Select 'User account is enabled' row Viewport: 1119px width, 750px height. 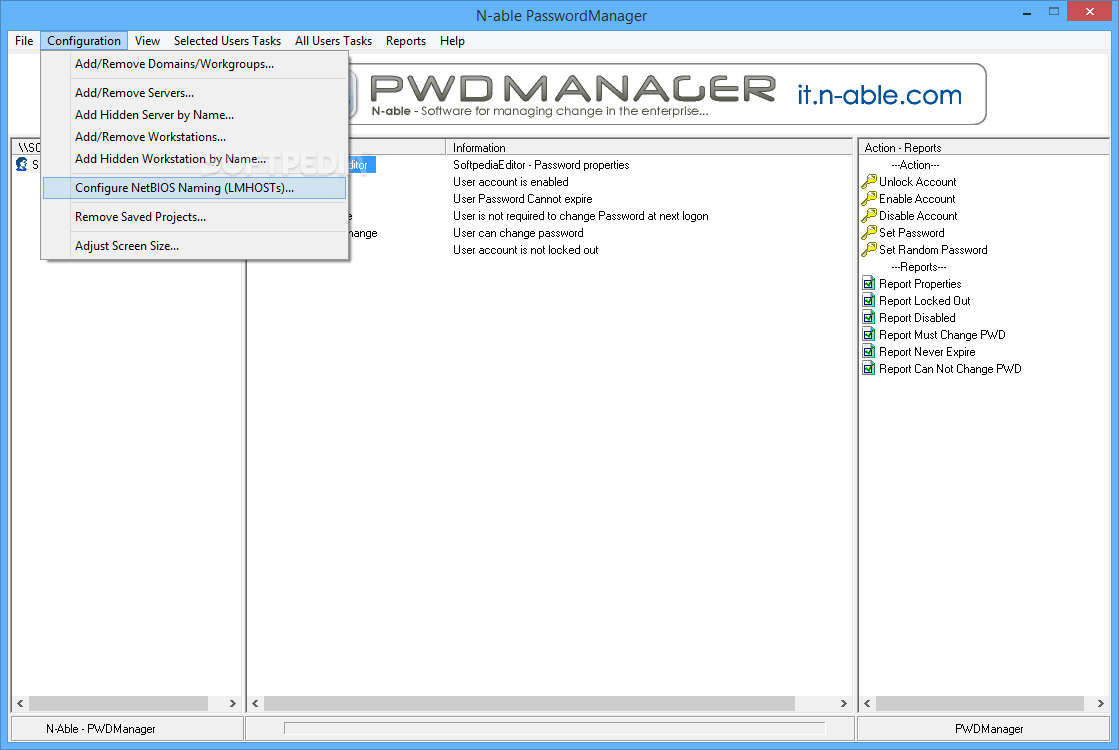(510, 182)
